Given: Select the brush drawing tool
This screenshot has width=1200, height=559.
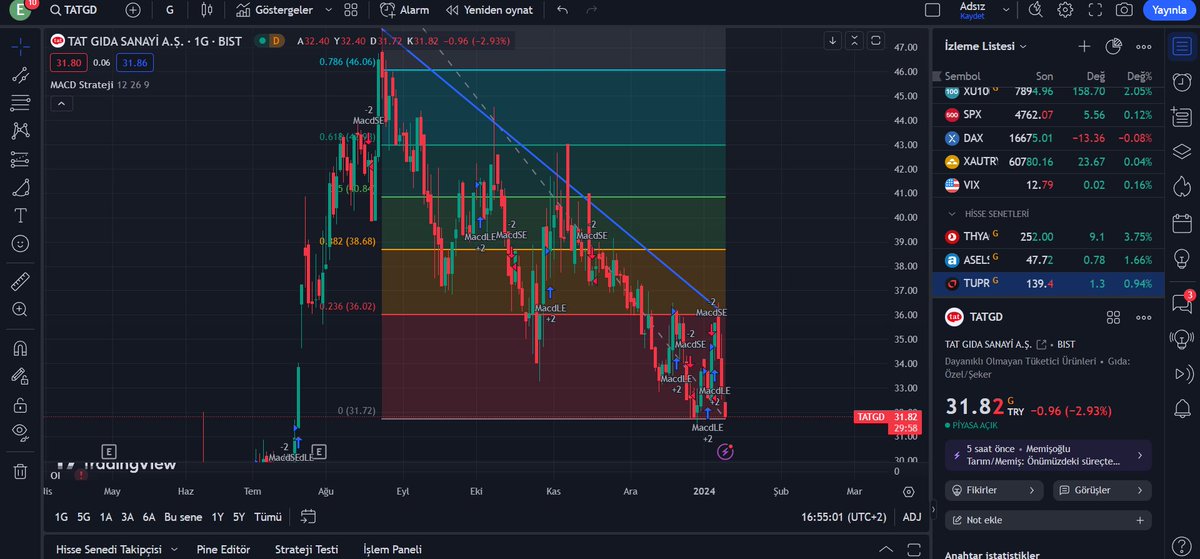Looking at the screenshot, I should pos(20,187).
